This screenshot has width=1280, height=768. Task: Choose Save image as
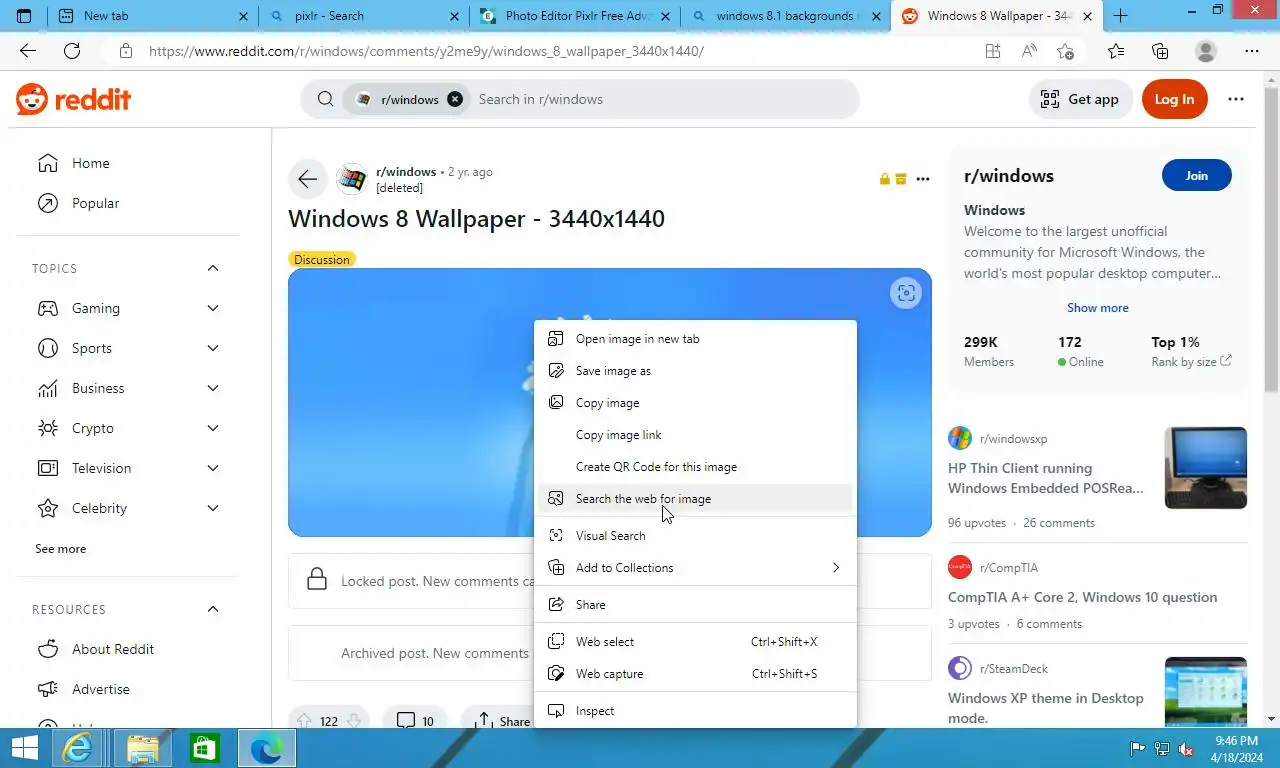pyautogui.click(x=695, y=371)
